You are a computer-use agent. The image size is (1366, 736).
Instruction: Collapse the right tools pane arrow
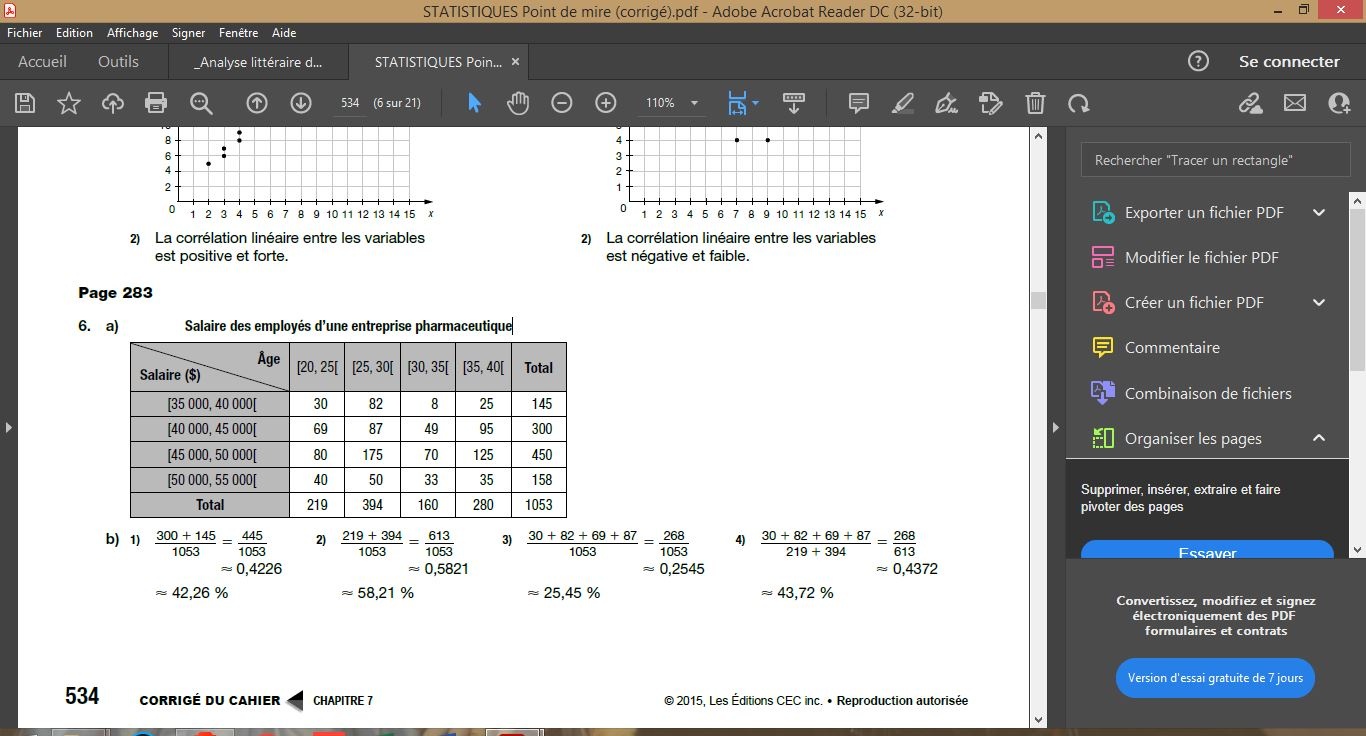pos(1055,428)
